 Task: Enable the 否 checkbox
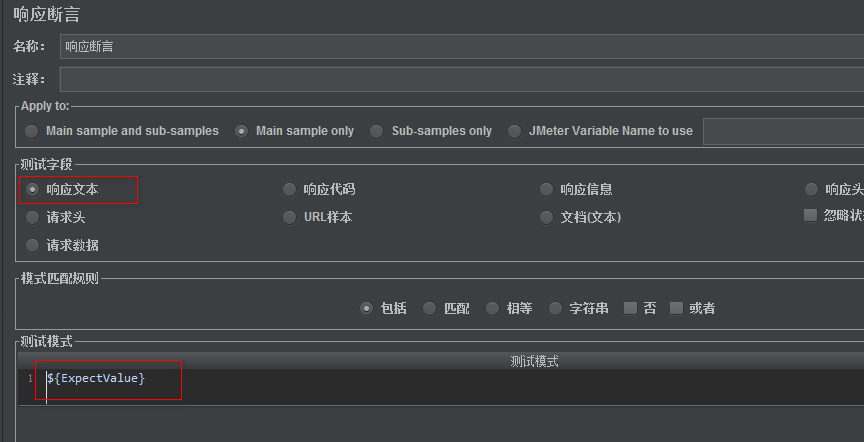click(x=630, y=308)
